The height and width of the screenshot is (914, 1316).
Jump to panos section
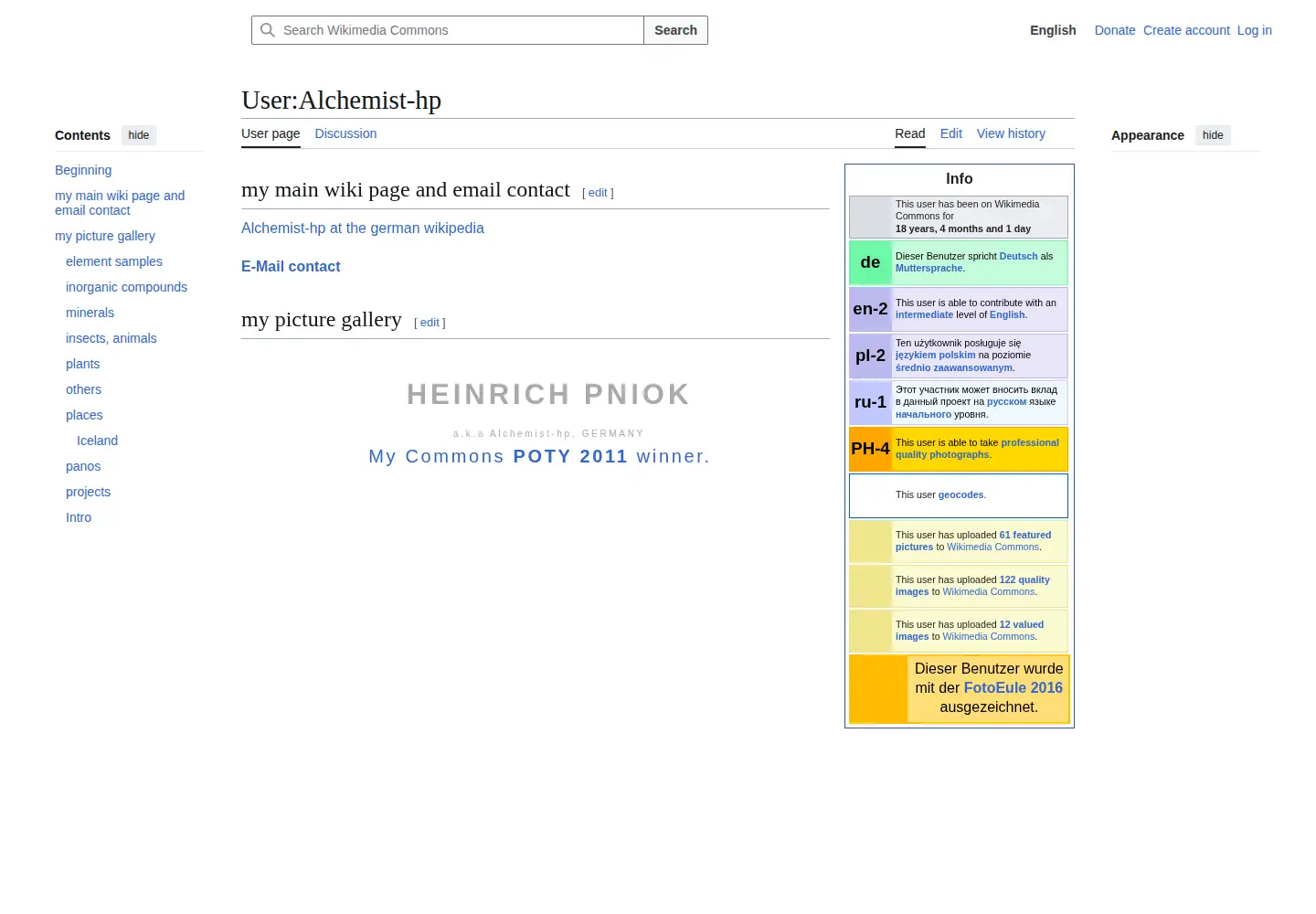pos(83,466)
